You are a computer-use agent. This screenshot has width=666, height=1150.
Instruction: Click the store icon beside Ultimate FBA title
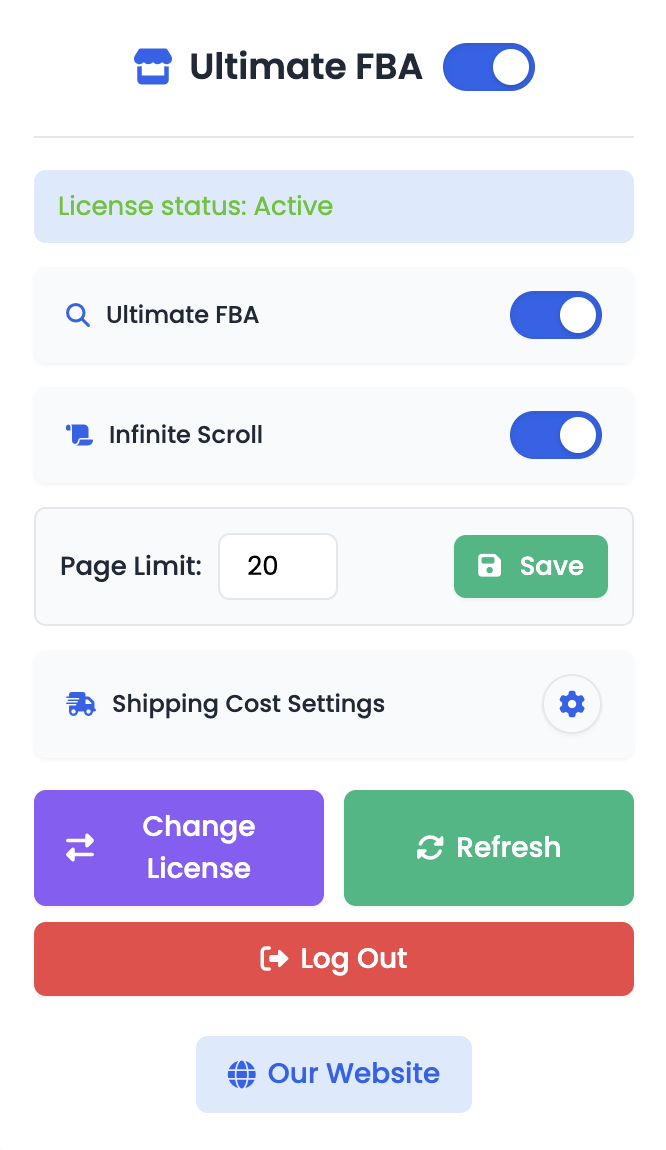tap(153, 67)
